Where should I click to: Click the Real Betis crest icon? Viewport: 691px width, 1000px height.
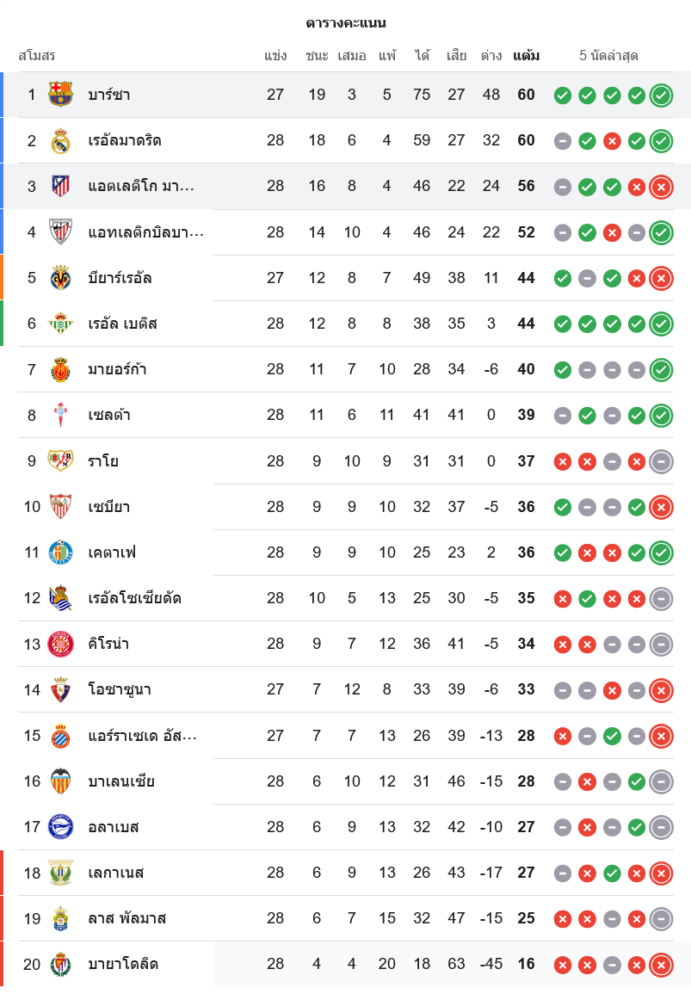[61, 324]
